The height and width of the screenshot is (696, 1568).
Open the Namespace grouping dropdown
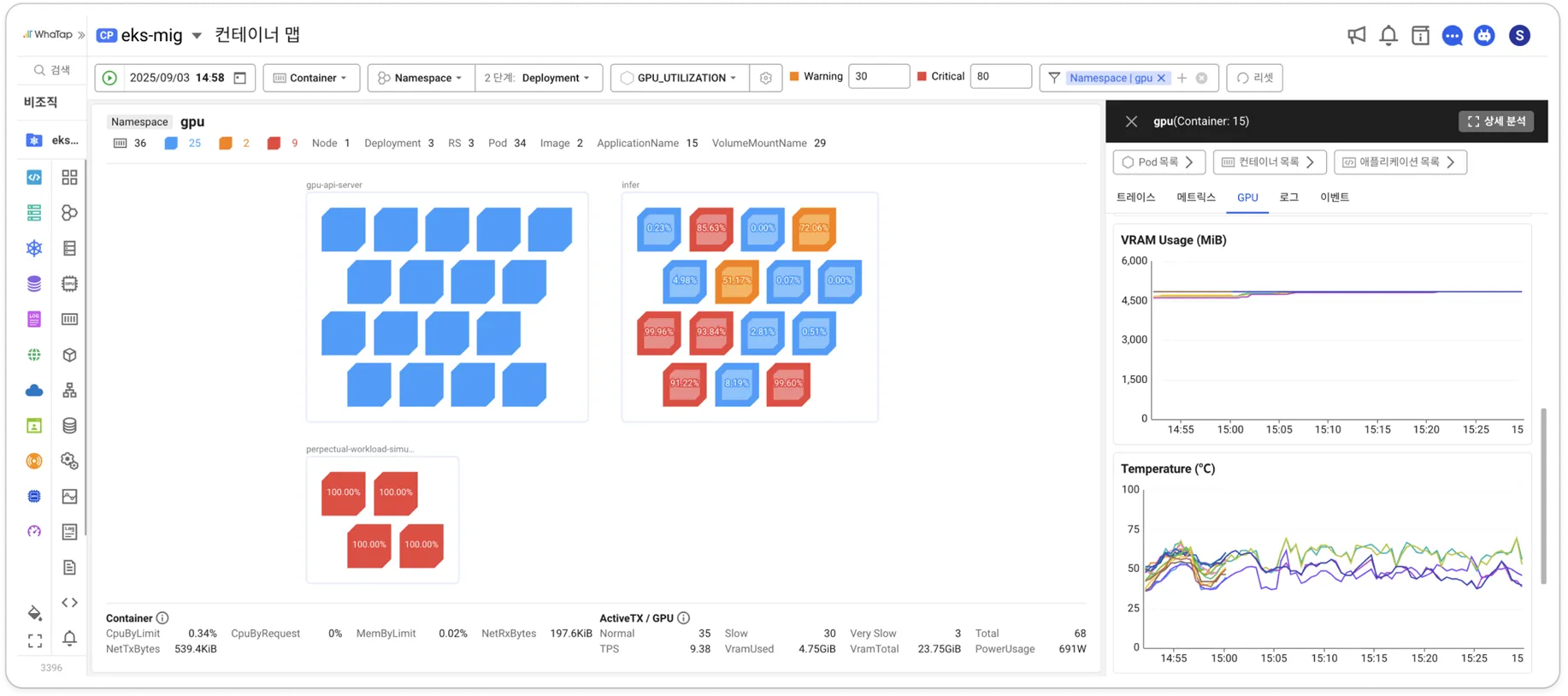tap(421, 78)
